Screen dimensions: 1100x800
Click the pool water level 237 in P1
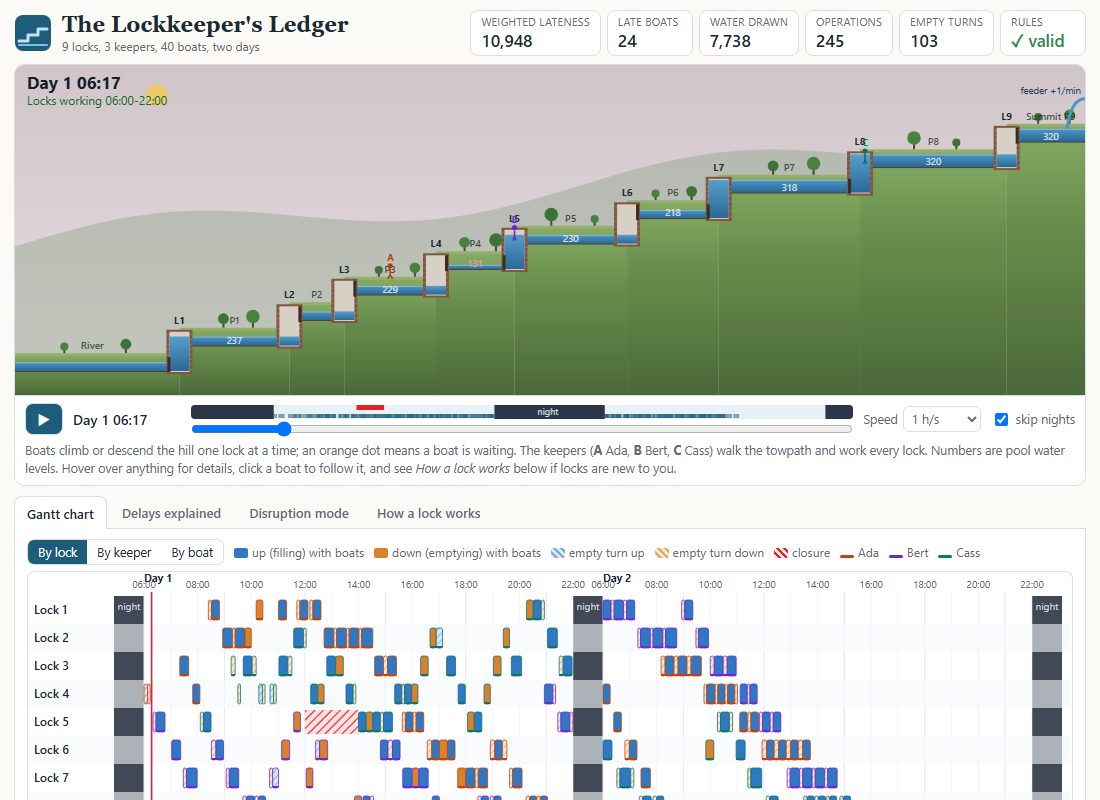(234, 340)
